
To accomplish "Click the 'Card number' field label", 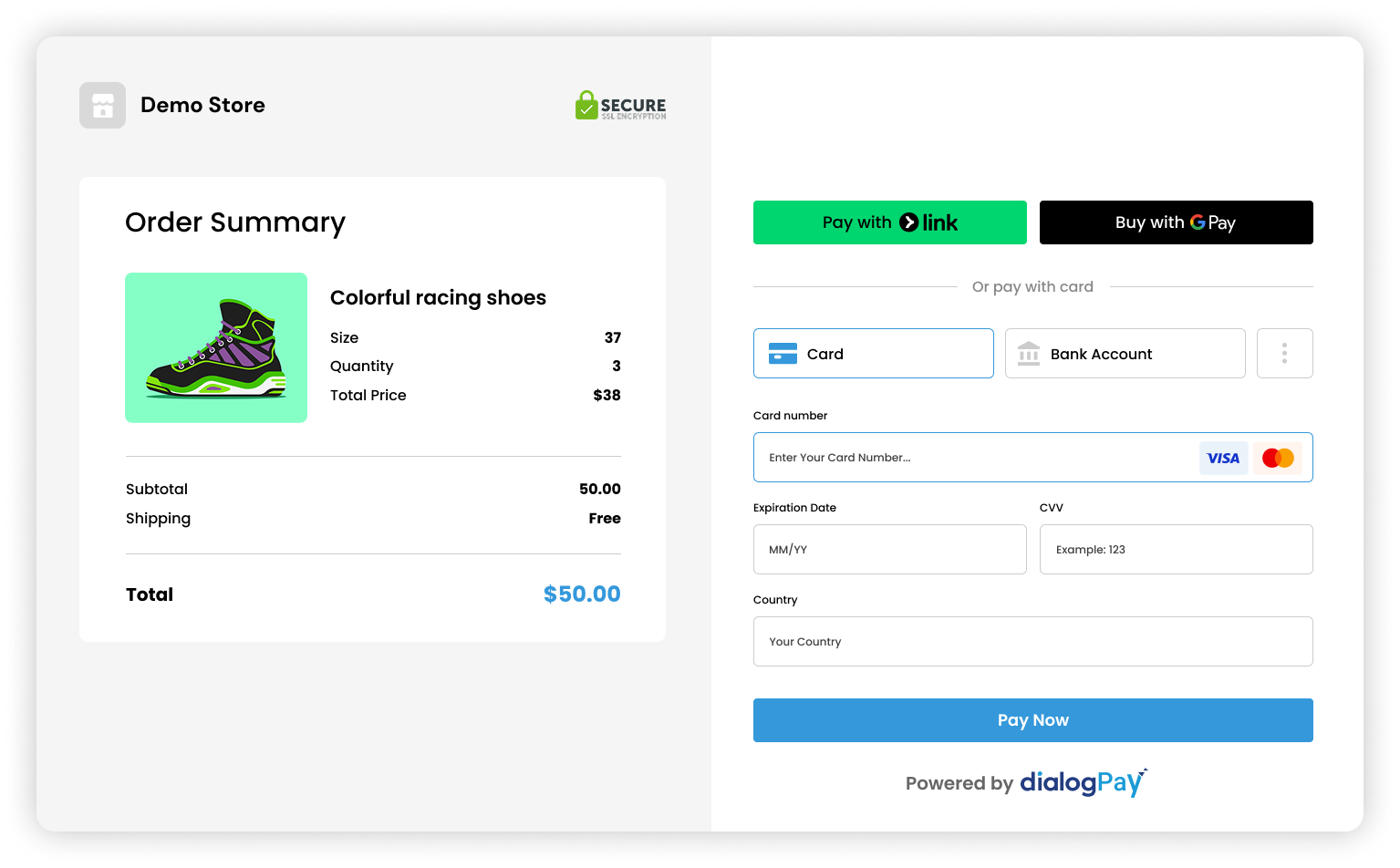I will pos(790,416).
